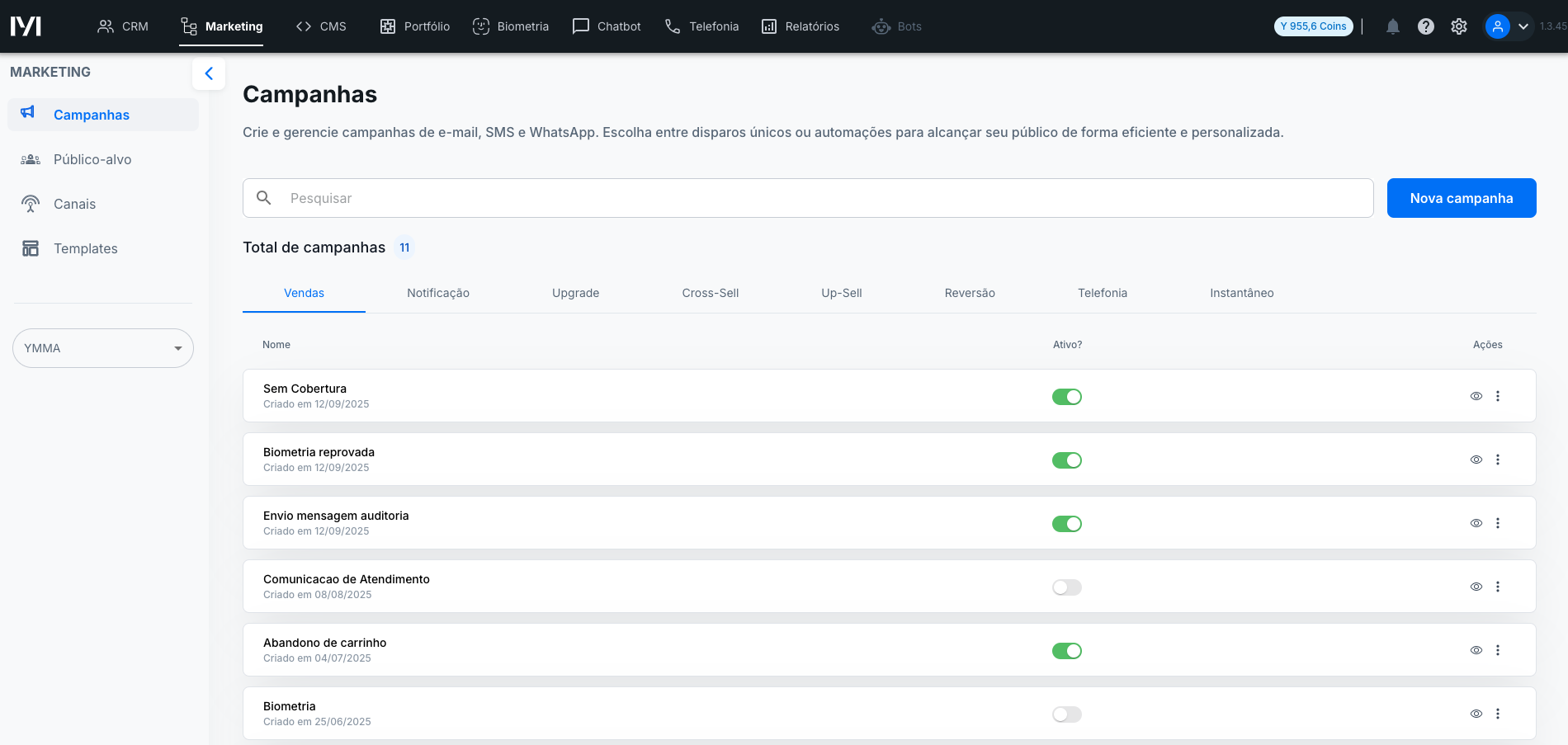Click the Nova campanha button
The width and height of the screenshot is (1568, 745).
[x=1461, y=198]
